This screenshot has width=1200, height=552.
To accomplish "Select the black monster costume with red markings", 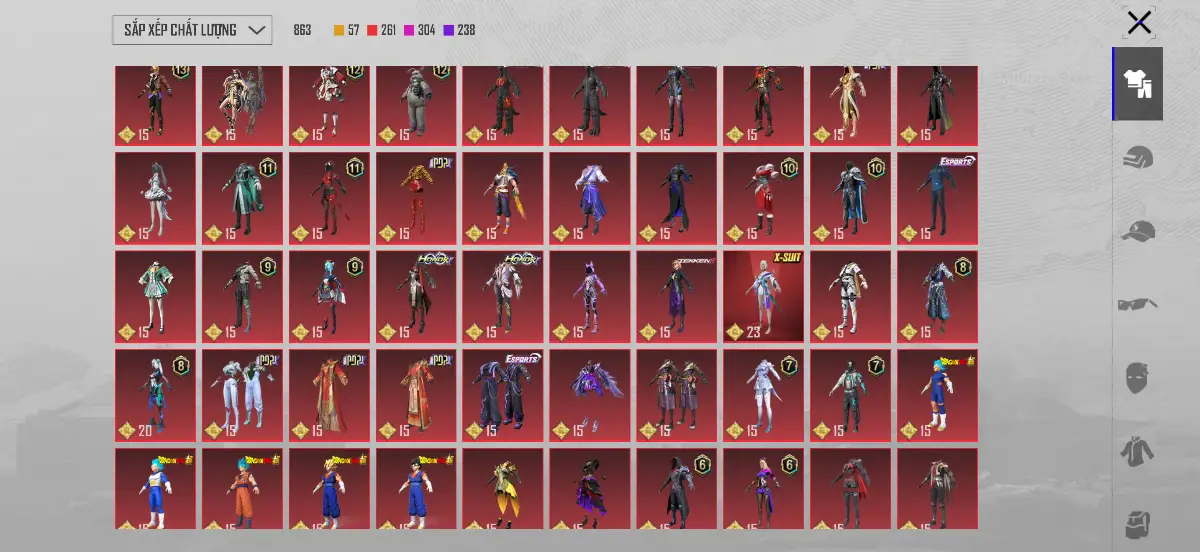I will [503, 106].
